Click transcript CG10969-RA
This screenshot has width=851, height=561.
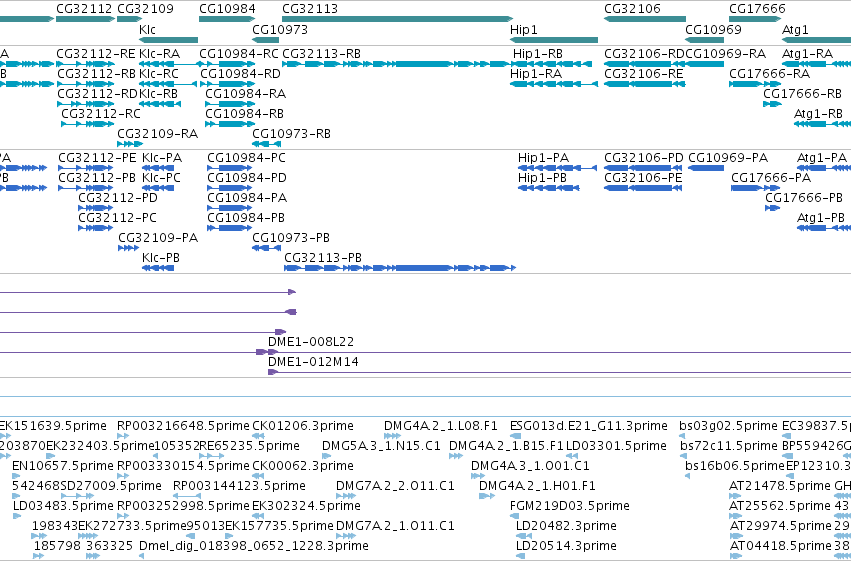726,54
